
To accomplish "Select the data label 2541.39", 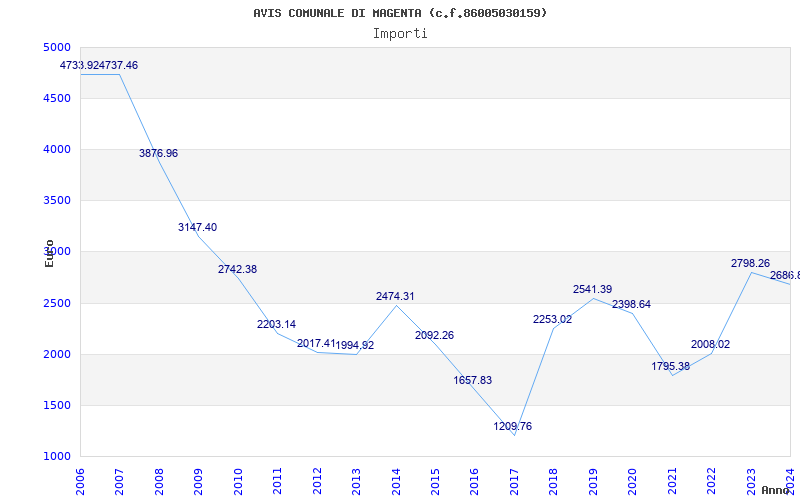I will pos(592,289).
